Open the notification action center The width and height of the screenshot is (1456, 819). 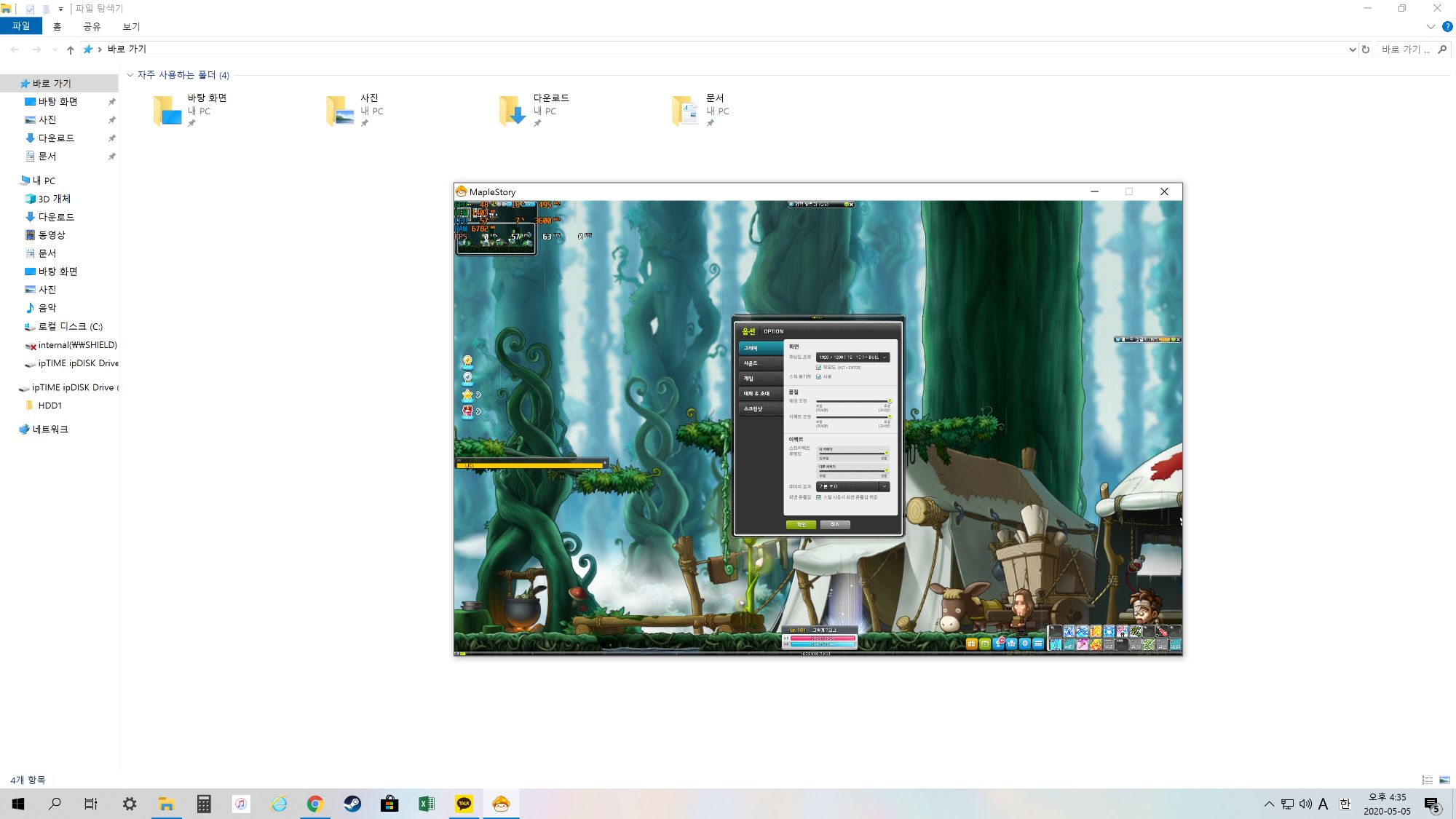1432,804
